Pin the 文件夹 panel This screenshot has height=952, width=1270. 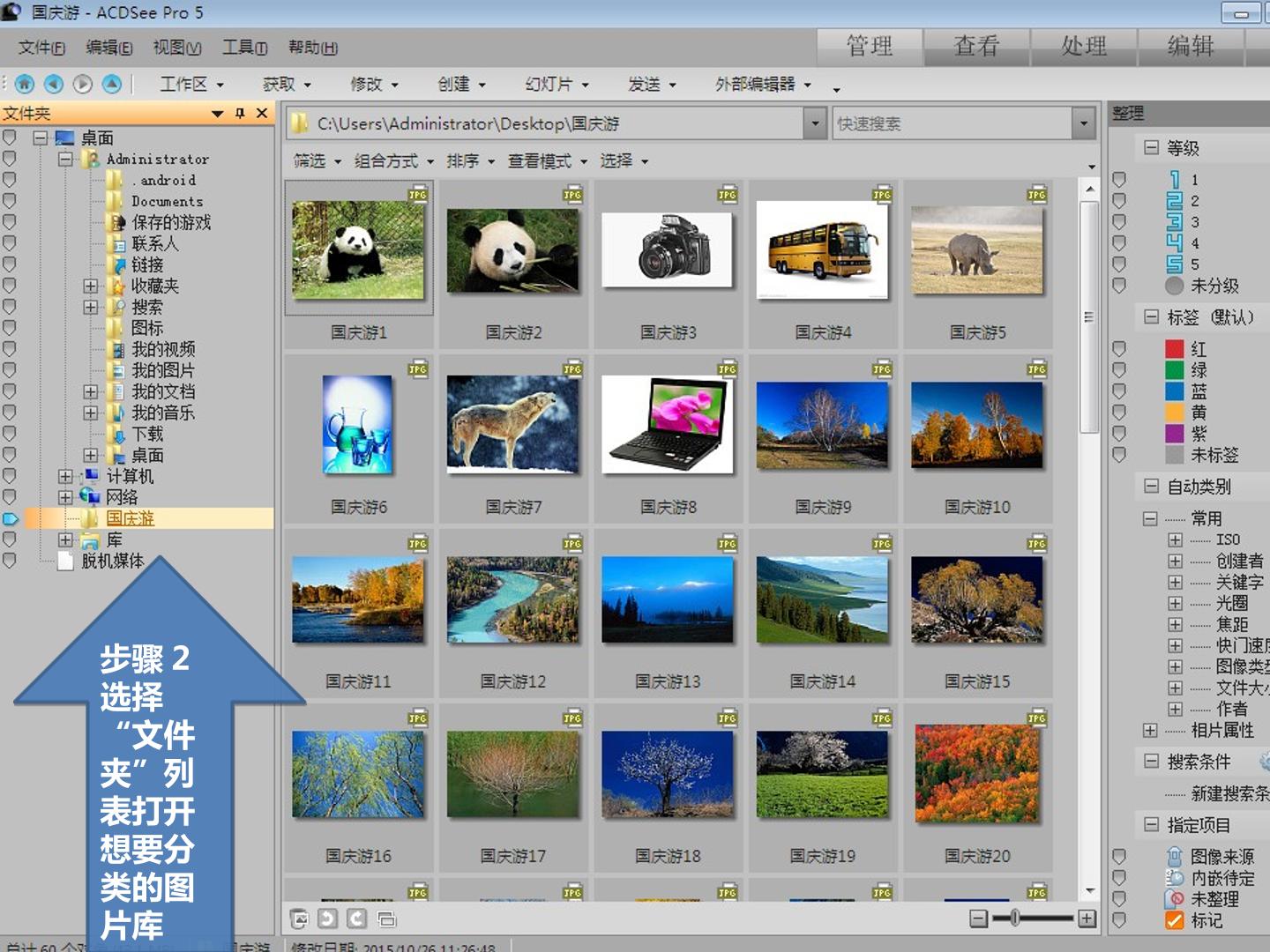click(240, 113)
